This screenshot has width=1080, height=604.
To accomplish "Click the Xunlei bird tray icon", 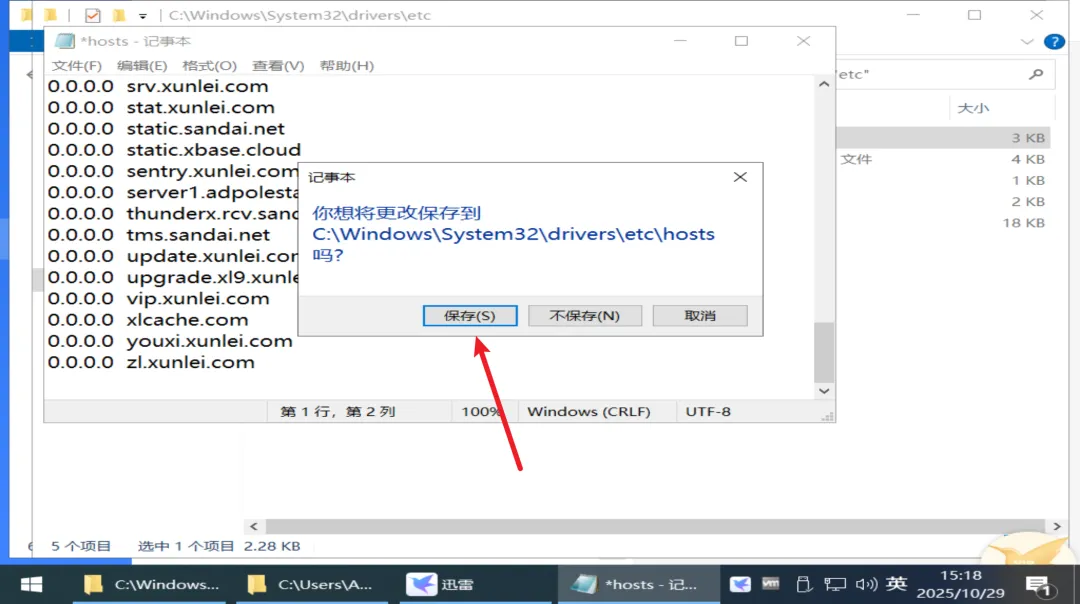I will [740, 585].
